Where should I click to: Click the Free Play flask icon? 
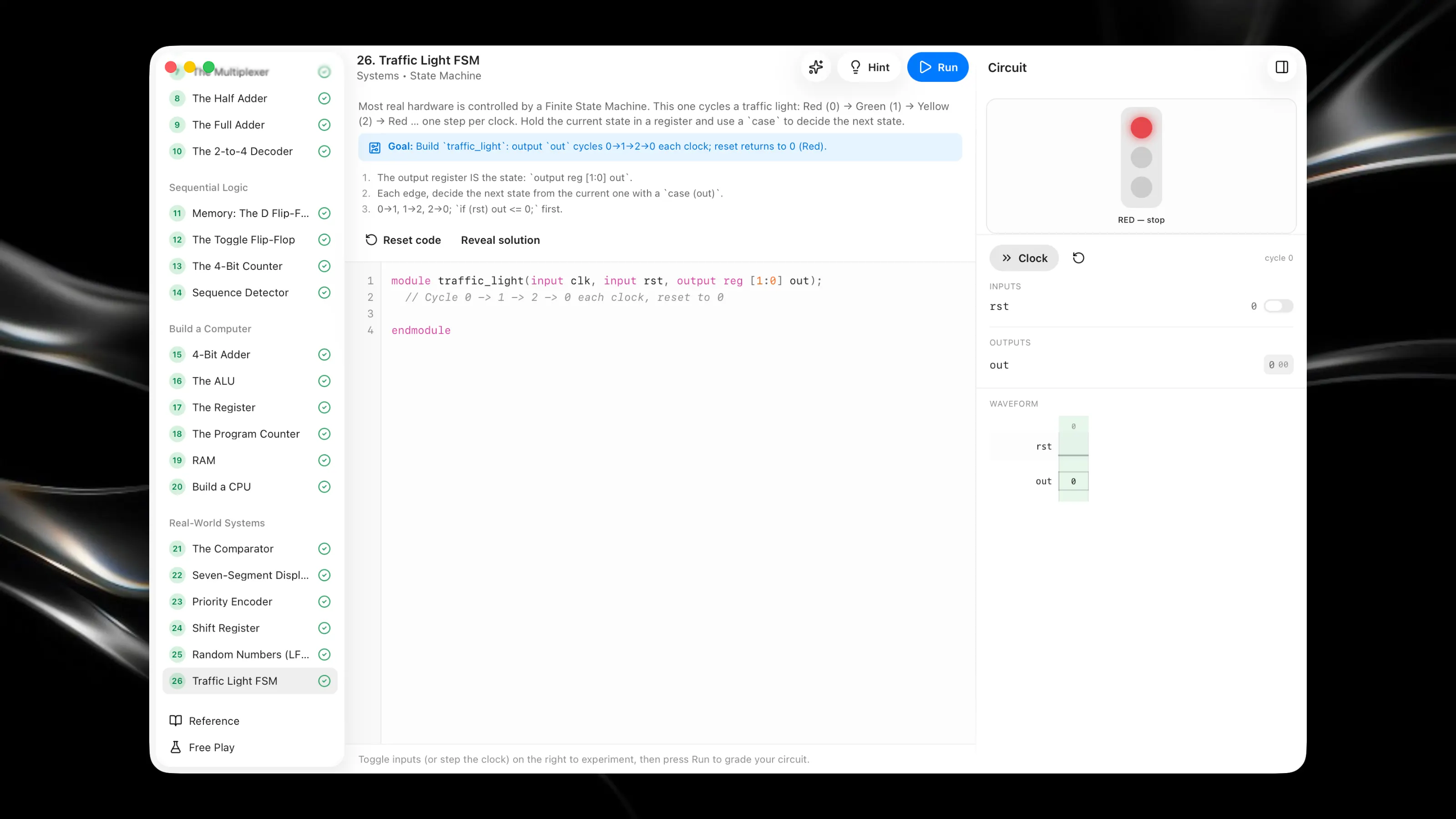tap(176, 747)
